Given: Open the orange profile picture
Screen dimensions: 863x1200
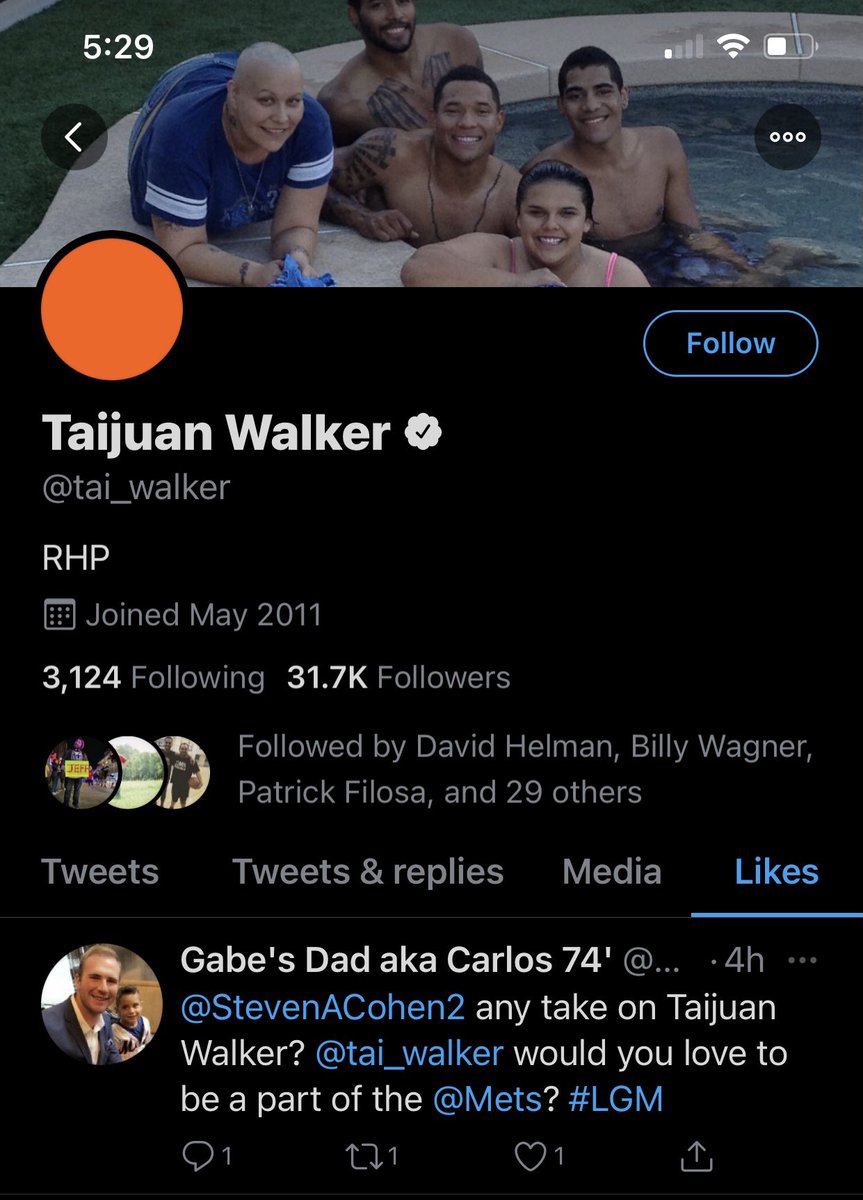Looking at the screenshot, I should [x=112, y=309].
